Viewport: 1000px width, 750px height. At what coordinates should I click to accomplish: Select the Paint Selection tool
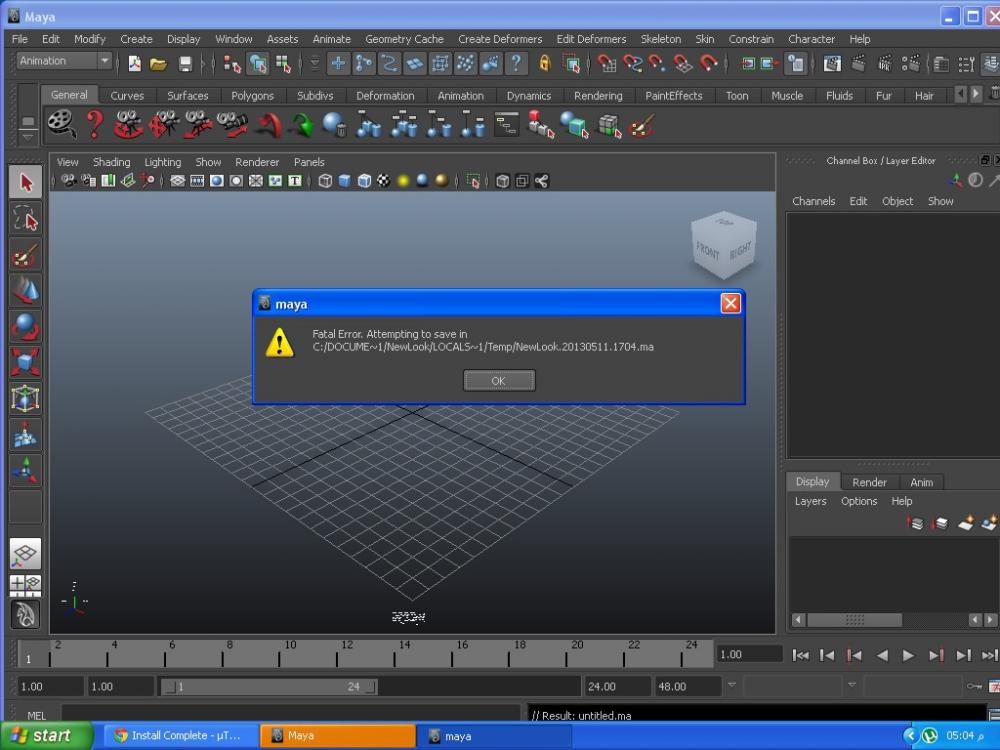click(26, 254)
